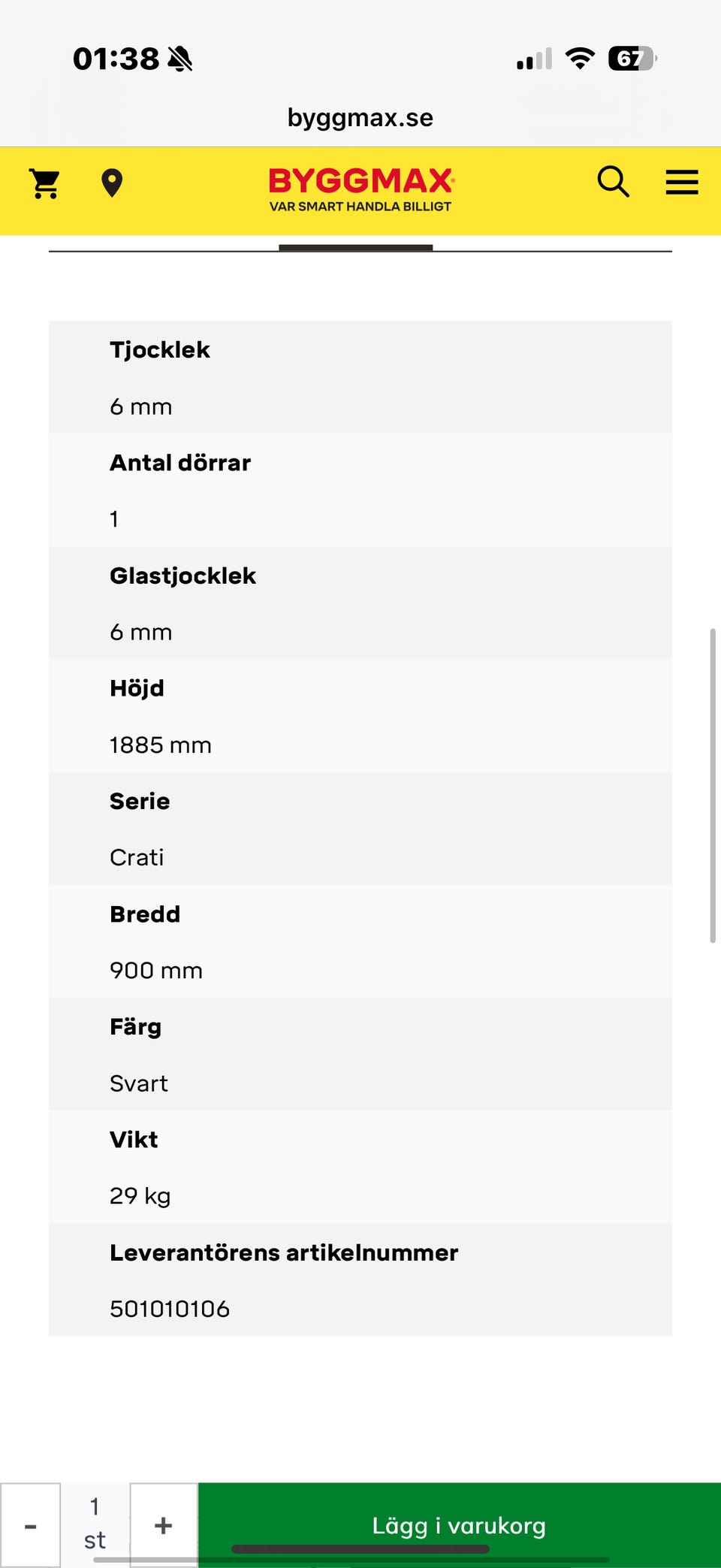Click the page scrollbar on the right
721x1568 pixels.
click(x=712, y=785)
